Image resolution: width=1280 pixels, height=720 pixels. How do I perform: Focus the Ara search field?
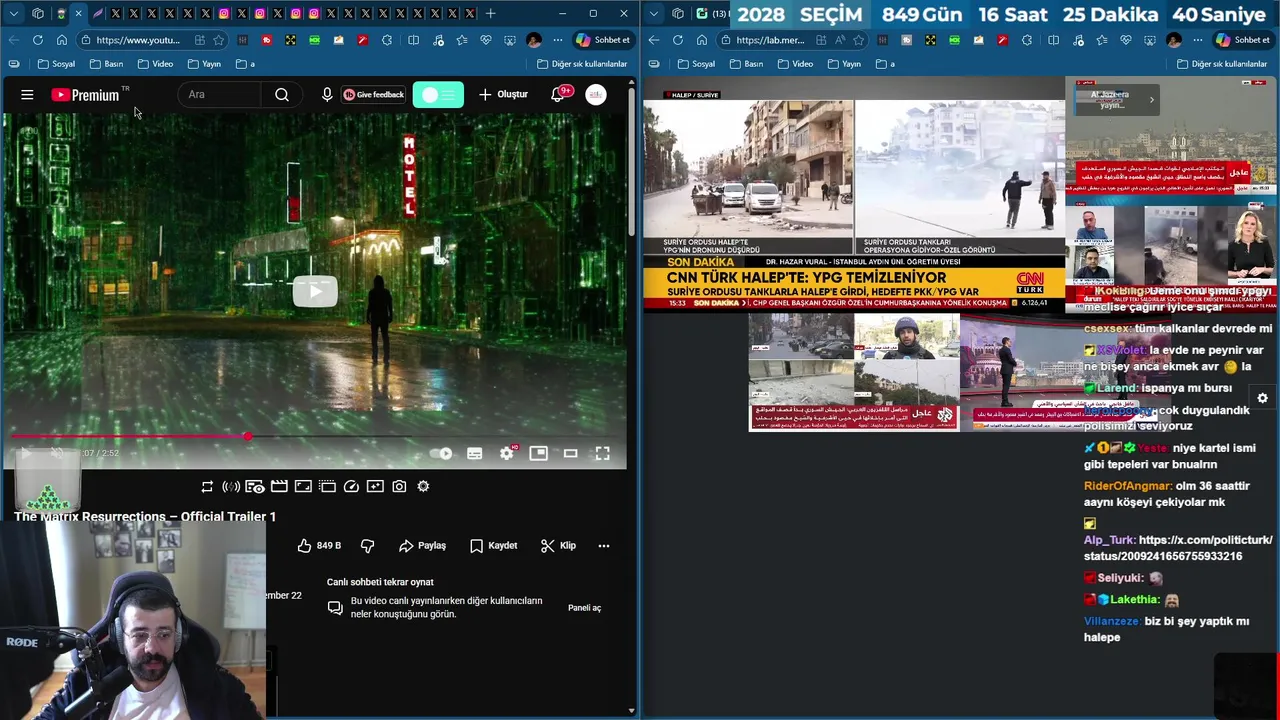pos(222,95)
